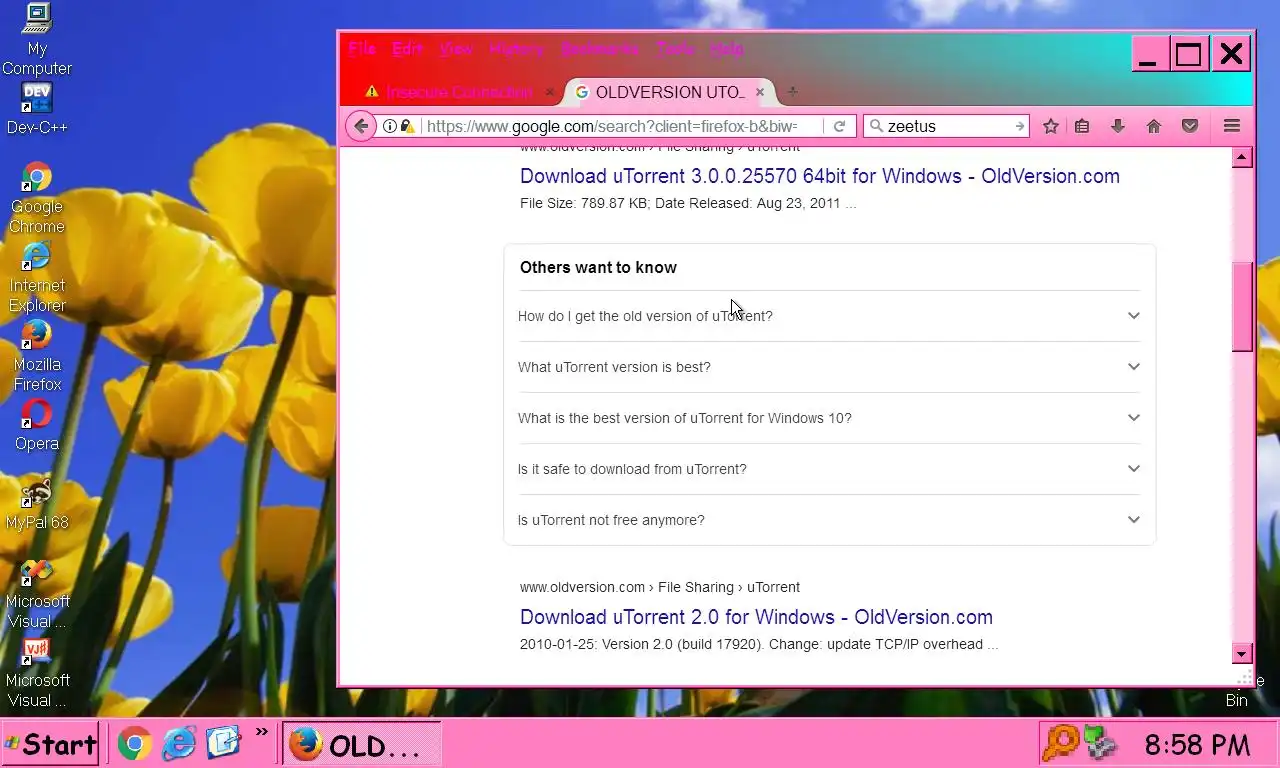
Task: Open the Downloads arrow icon
Action: (1118, 126)
